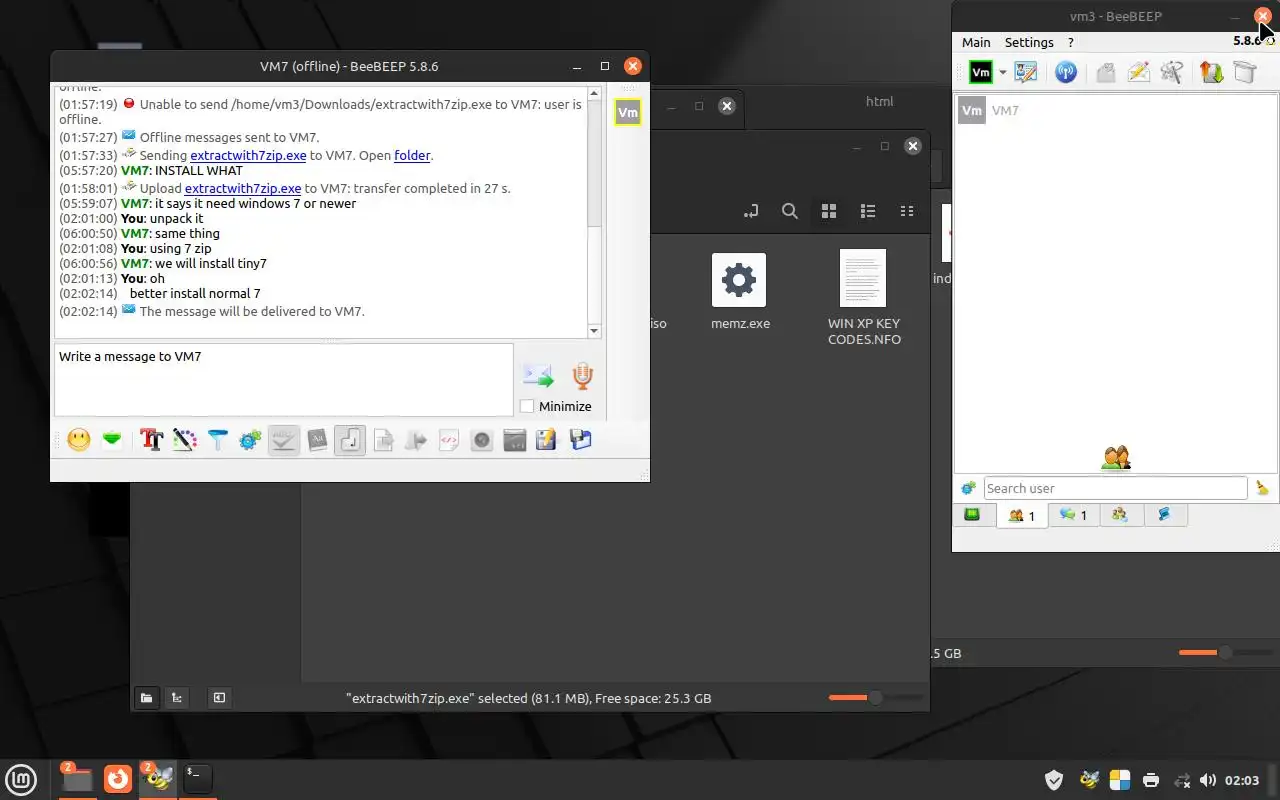Screen dimensions: 1280x800
Task: Open extractwith7zip.exe link in Upload line
Action: point(243,188)
